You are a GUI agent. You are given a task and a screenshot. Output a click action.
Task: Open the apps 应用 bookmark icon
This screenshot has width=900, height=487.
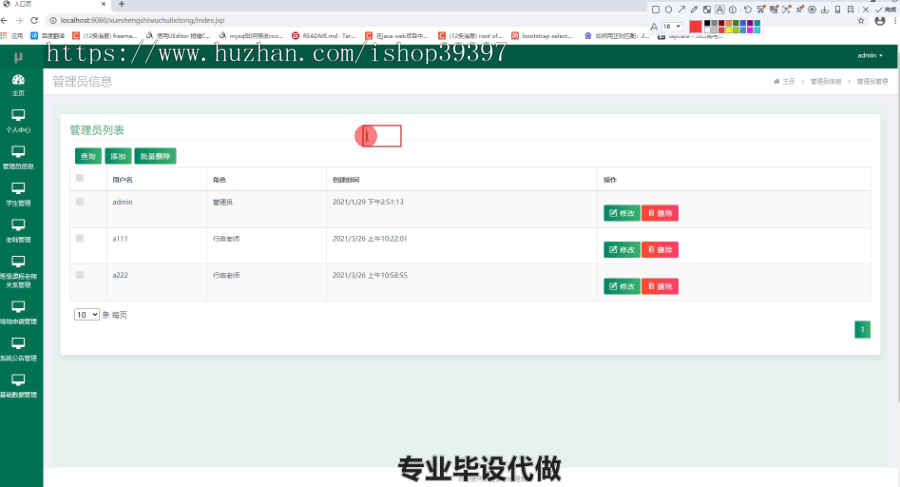tap(11, 36)
